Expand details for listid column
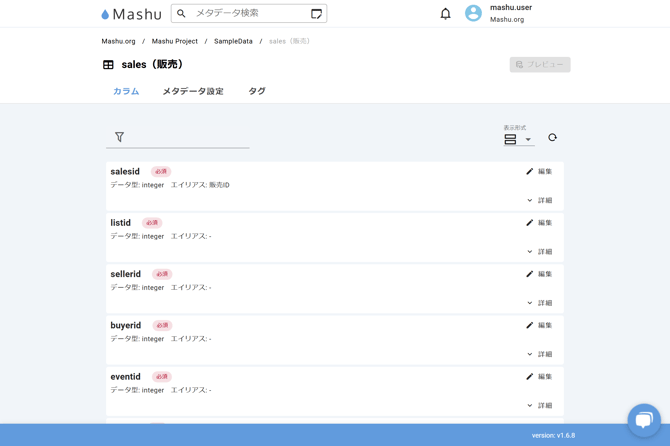Image resolution: width=670 pixels, height=446 pixels. click(x=539, y=252)
